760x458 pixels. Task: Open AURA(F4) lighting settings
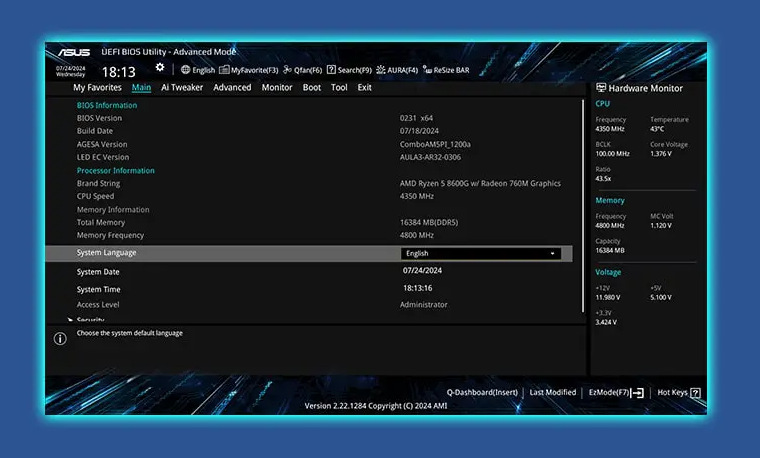[x=397, y=70]
